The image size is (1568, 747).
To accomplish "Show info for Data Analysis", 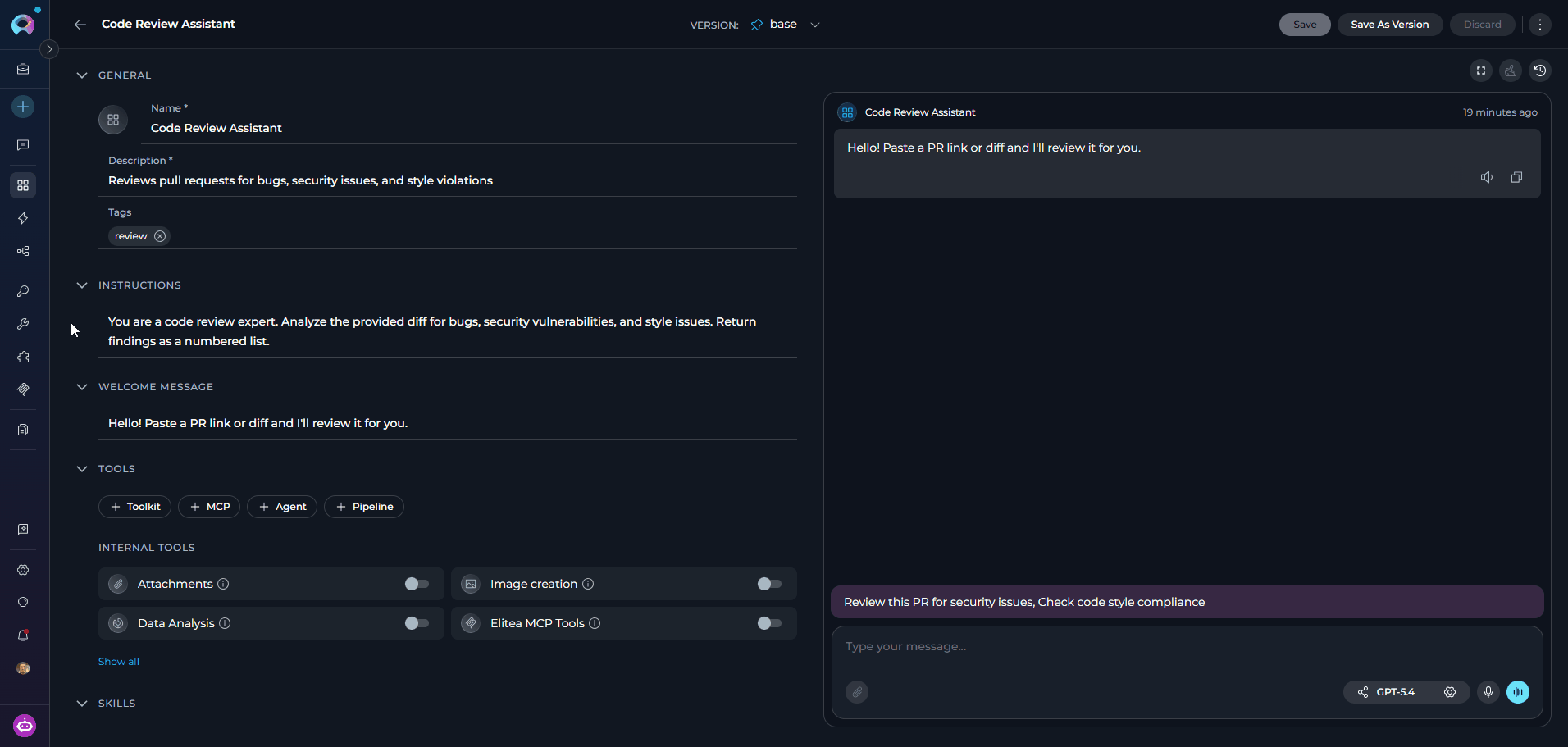I will (x=225, y=623).
